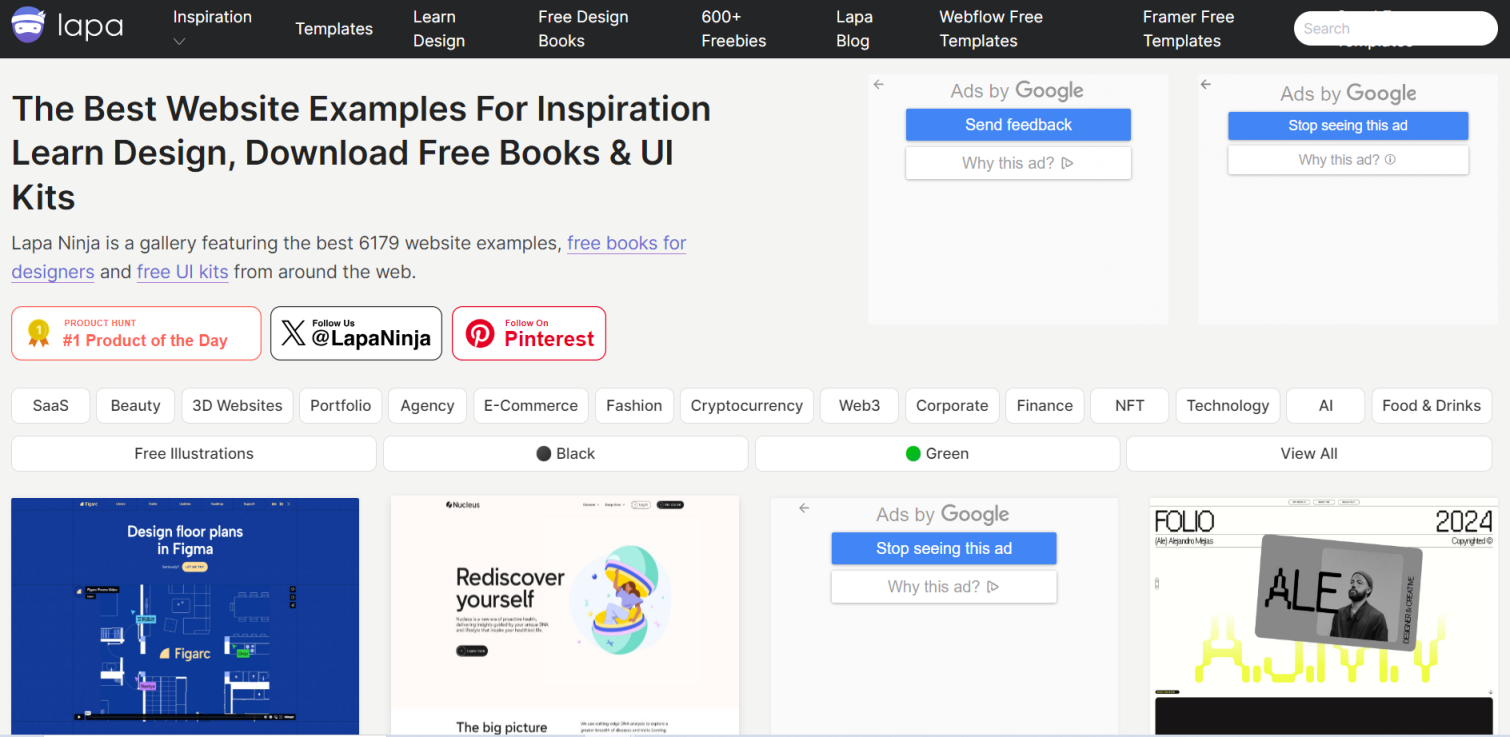Open the Templates nav item
Viewport: 1510px width, 737px height.
[x=334, y=29]
